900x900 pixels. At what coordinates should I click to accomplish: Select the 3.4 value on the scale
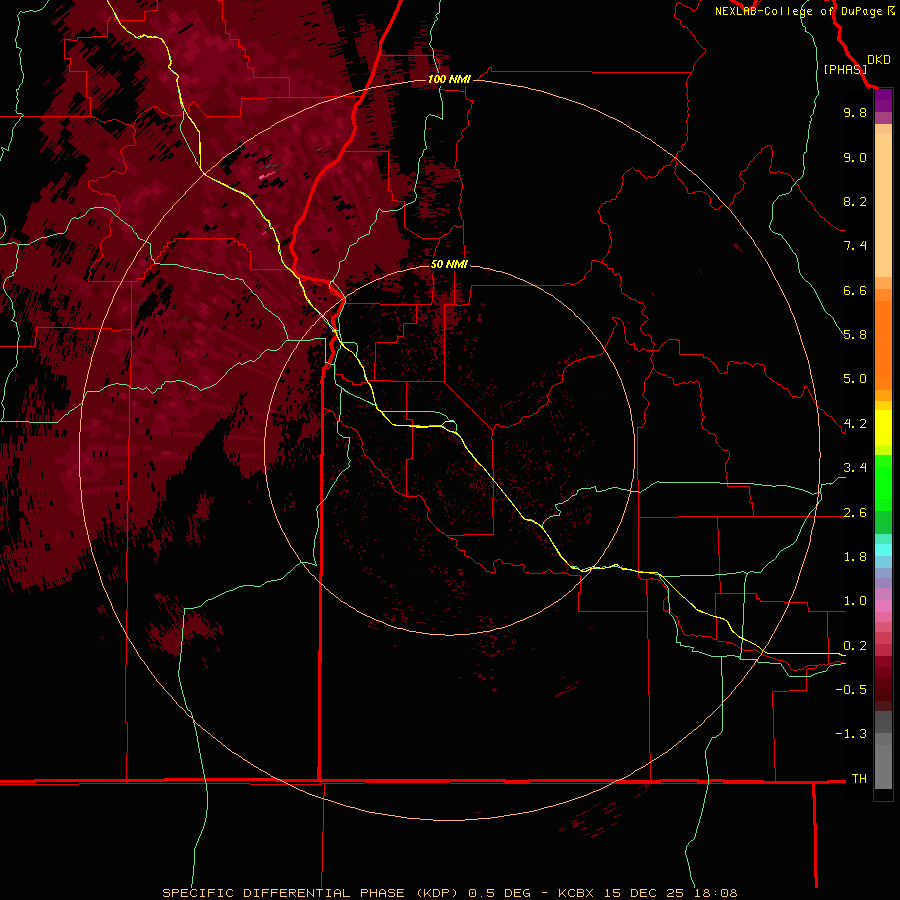click(855, 468)
